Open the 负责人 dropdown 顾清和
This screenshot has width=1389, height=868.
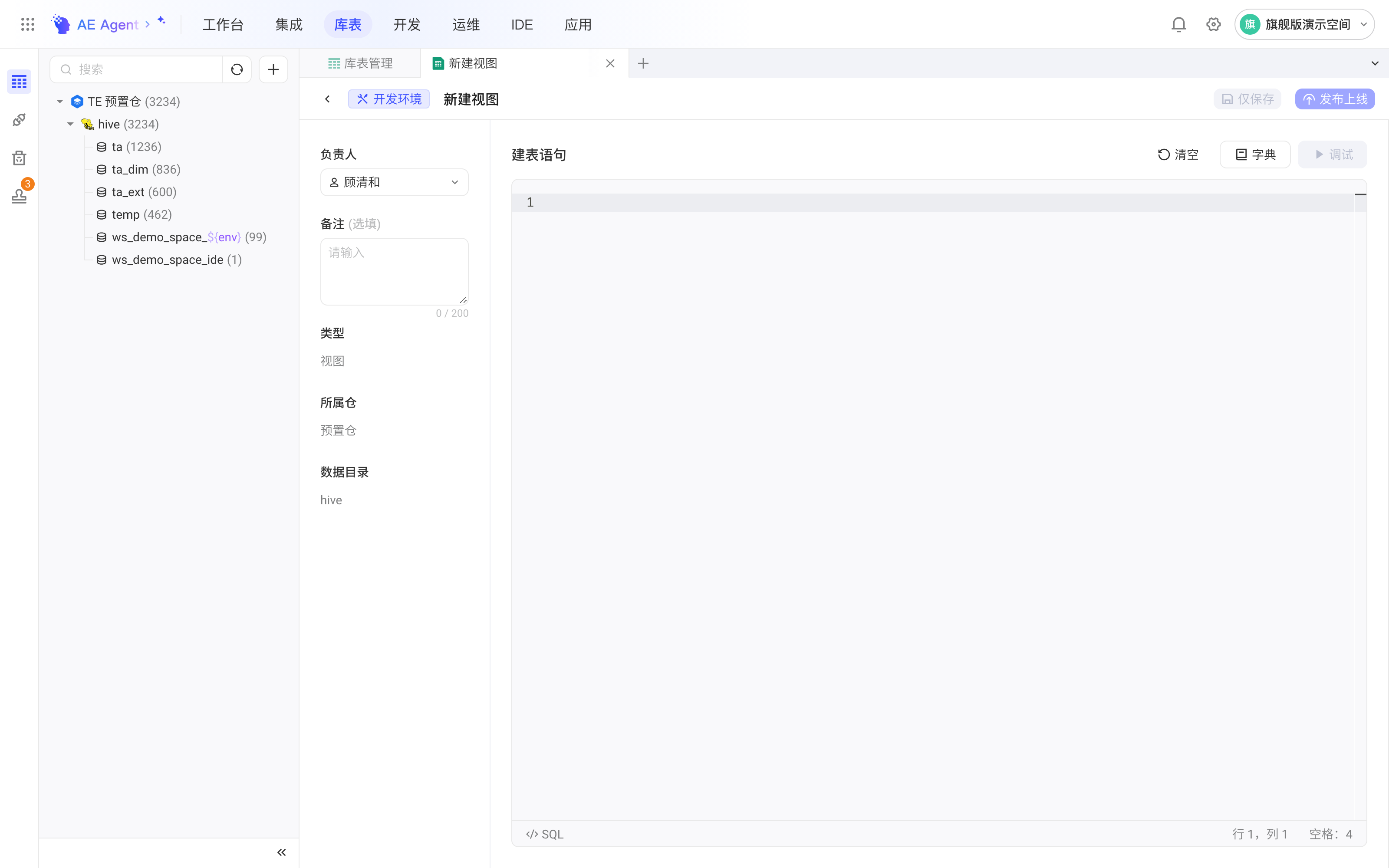[x=394, y=182]
